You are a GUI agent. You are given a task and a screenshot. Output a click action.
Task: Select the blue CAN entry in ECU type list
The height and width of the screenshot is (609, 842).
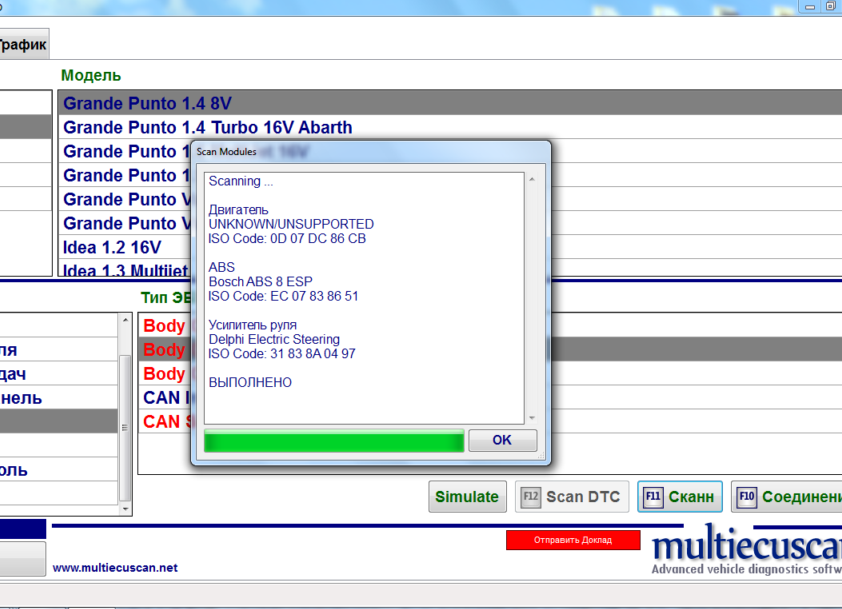click(162, 398)
